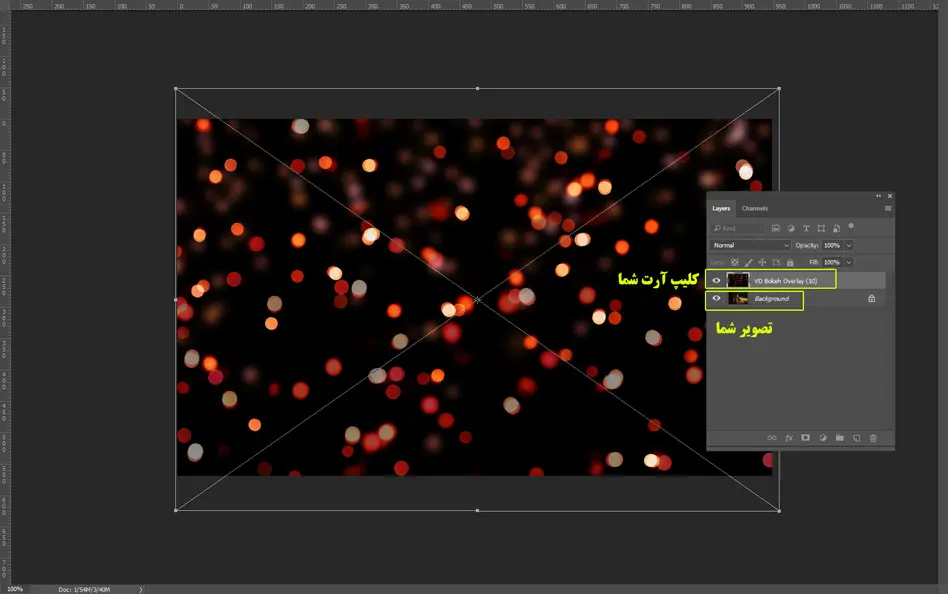Screen dimensions: 948x594
Task: Collapse the Layers panel with double arrows
Action: 878,196
